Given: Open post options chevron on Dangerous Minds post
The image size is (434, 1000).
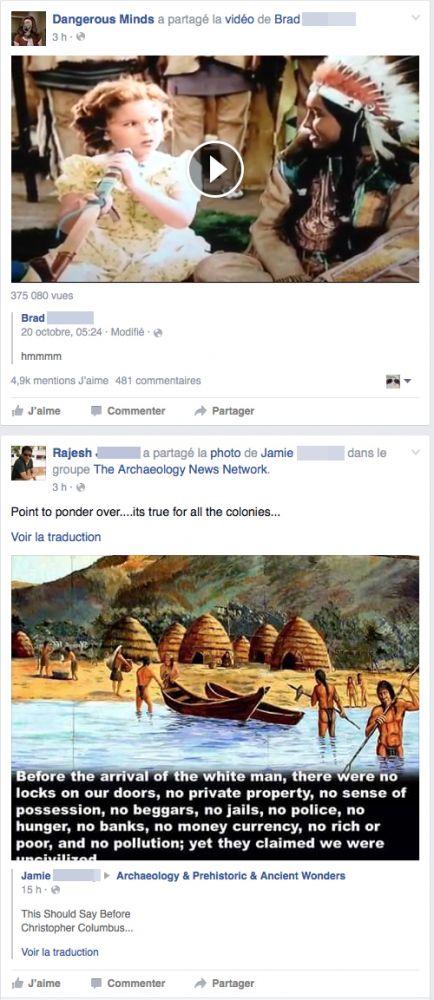Looking at the screenshot, I should [416, 18].
